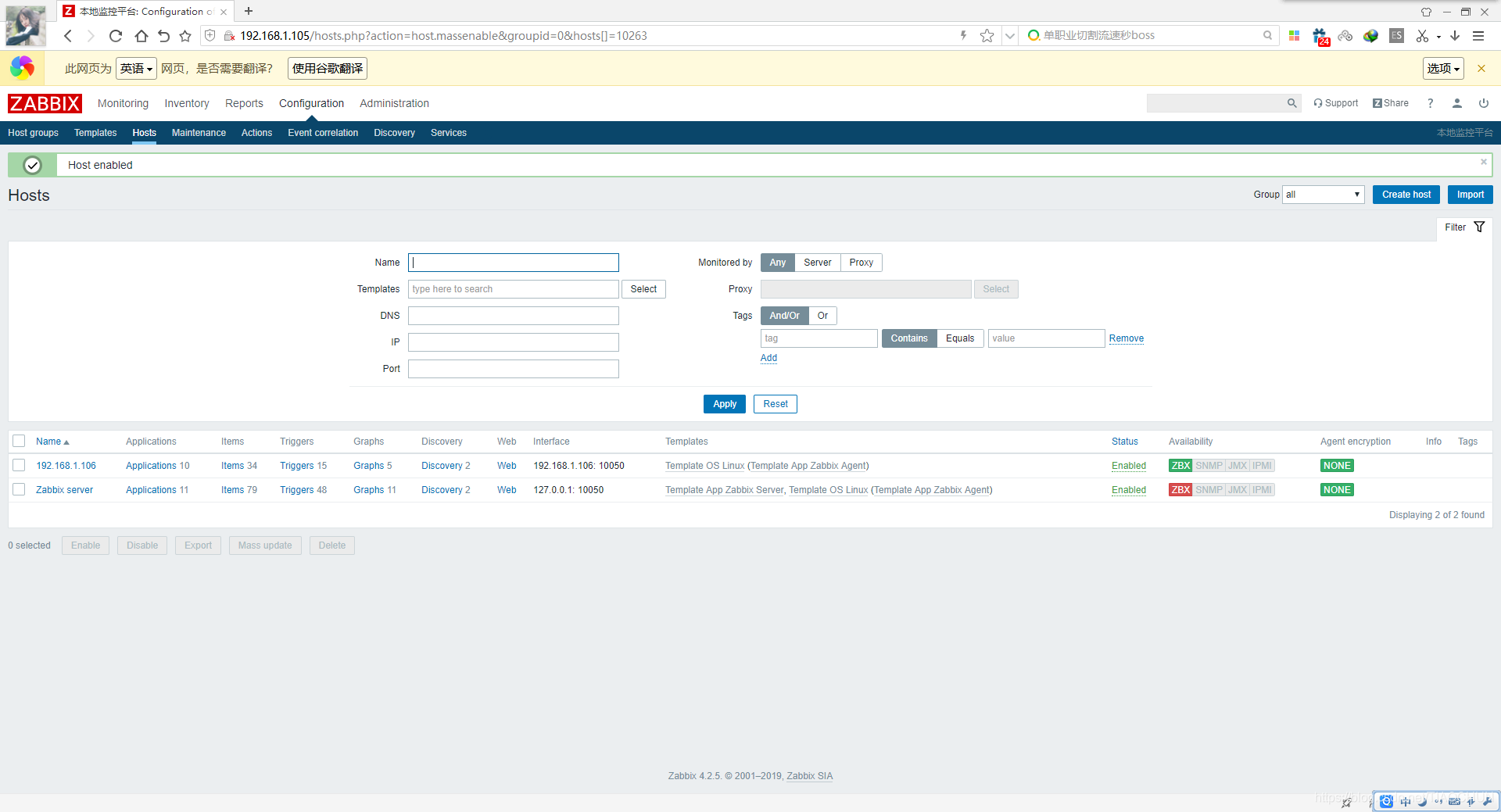
Task: Set Monitored by to Server
Action: click(818, 263)
